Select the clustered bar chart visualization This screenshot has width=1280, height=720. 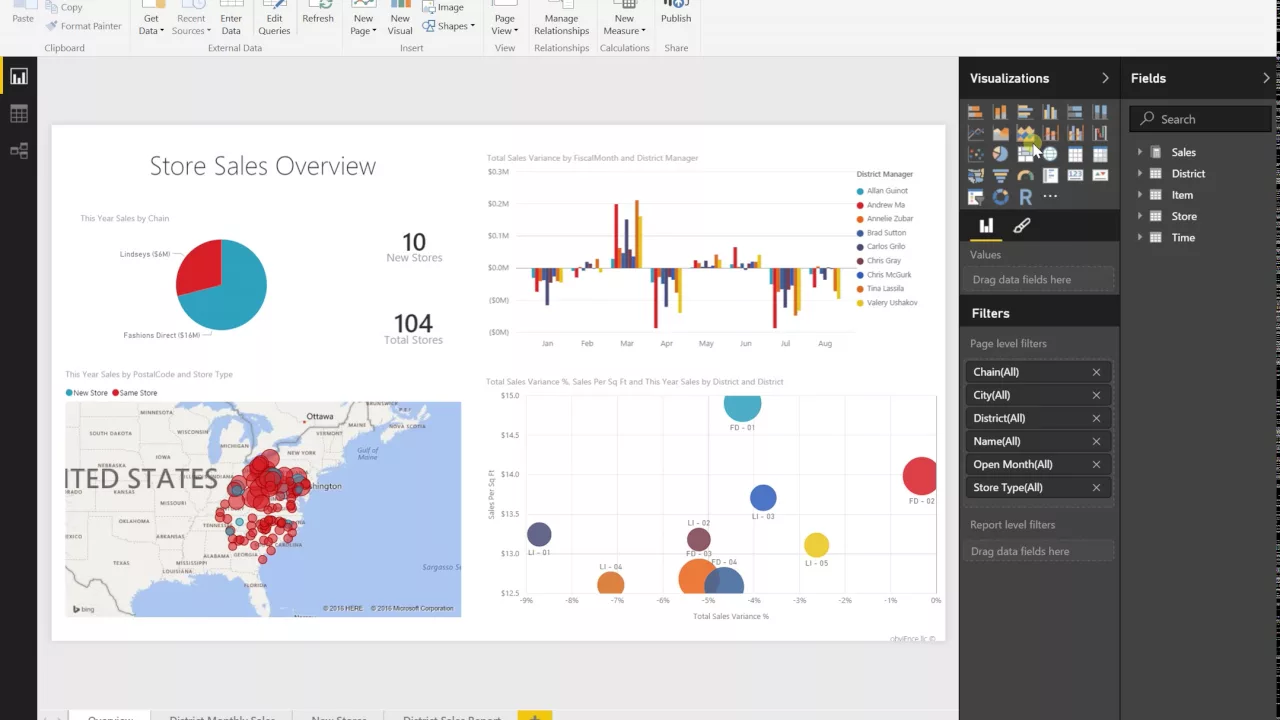[x=1025, y=112]
